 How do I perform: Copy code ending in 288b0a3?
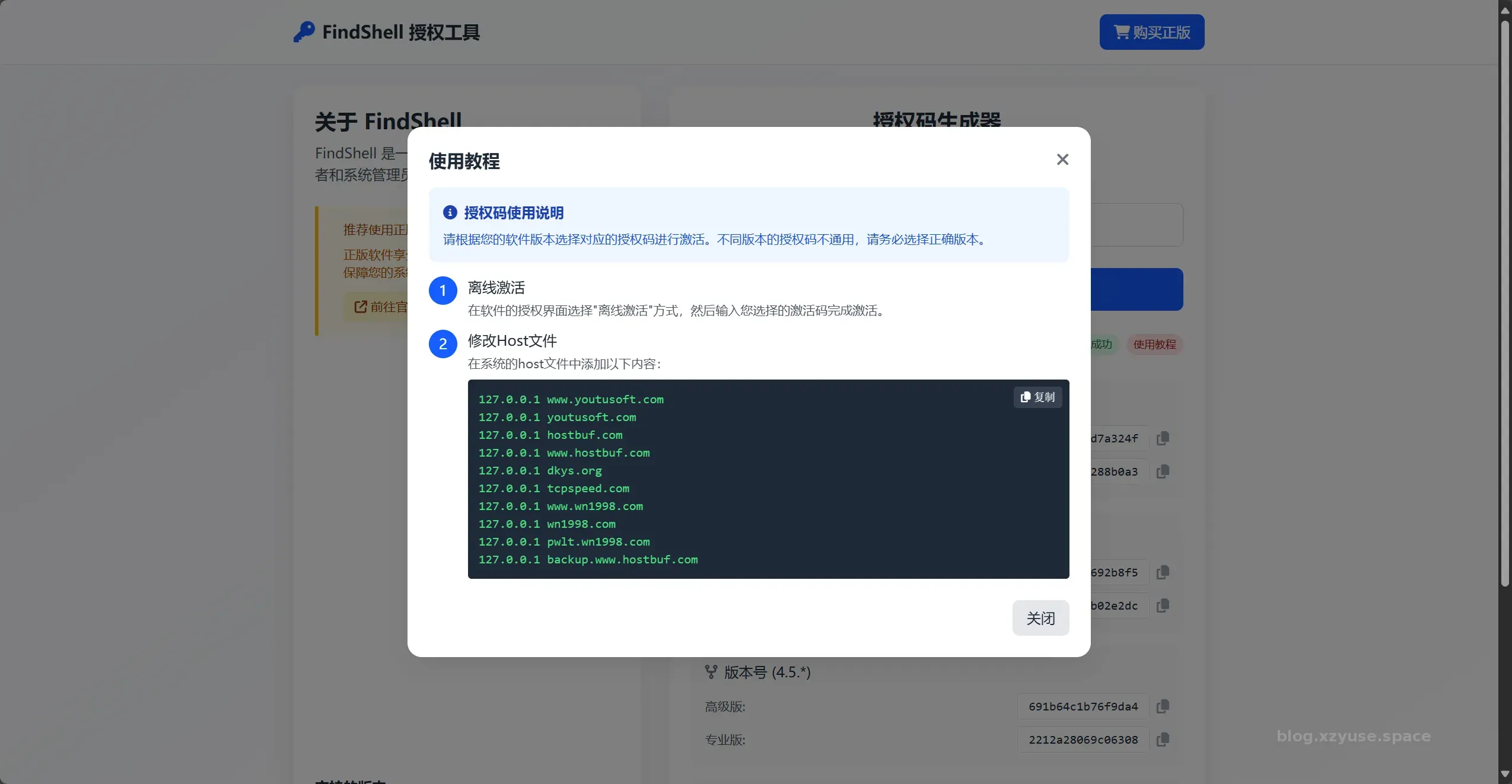pyautogui.click(x=1163, y=471)
